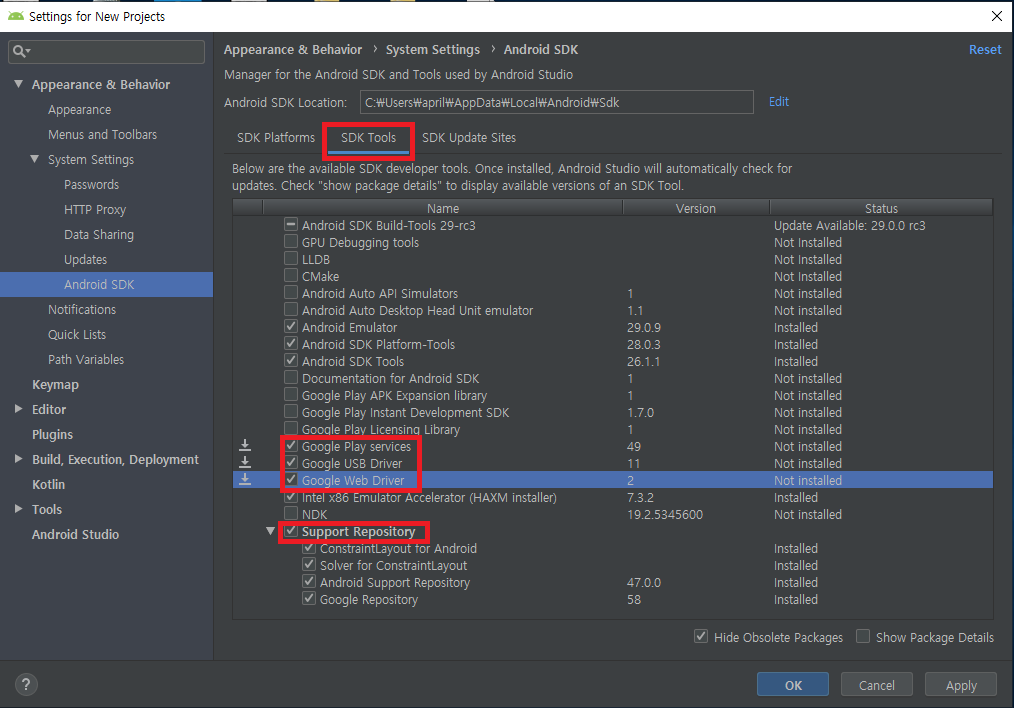Click Android Support Repository entry
Image resolution: width=1014 pixels, height=708 pixels.
coord(394,582)
